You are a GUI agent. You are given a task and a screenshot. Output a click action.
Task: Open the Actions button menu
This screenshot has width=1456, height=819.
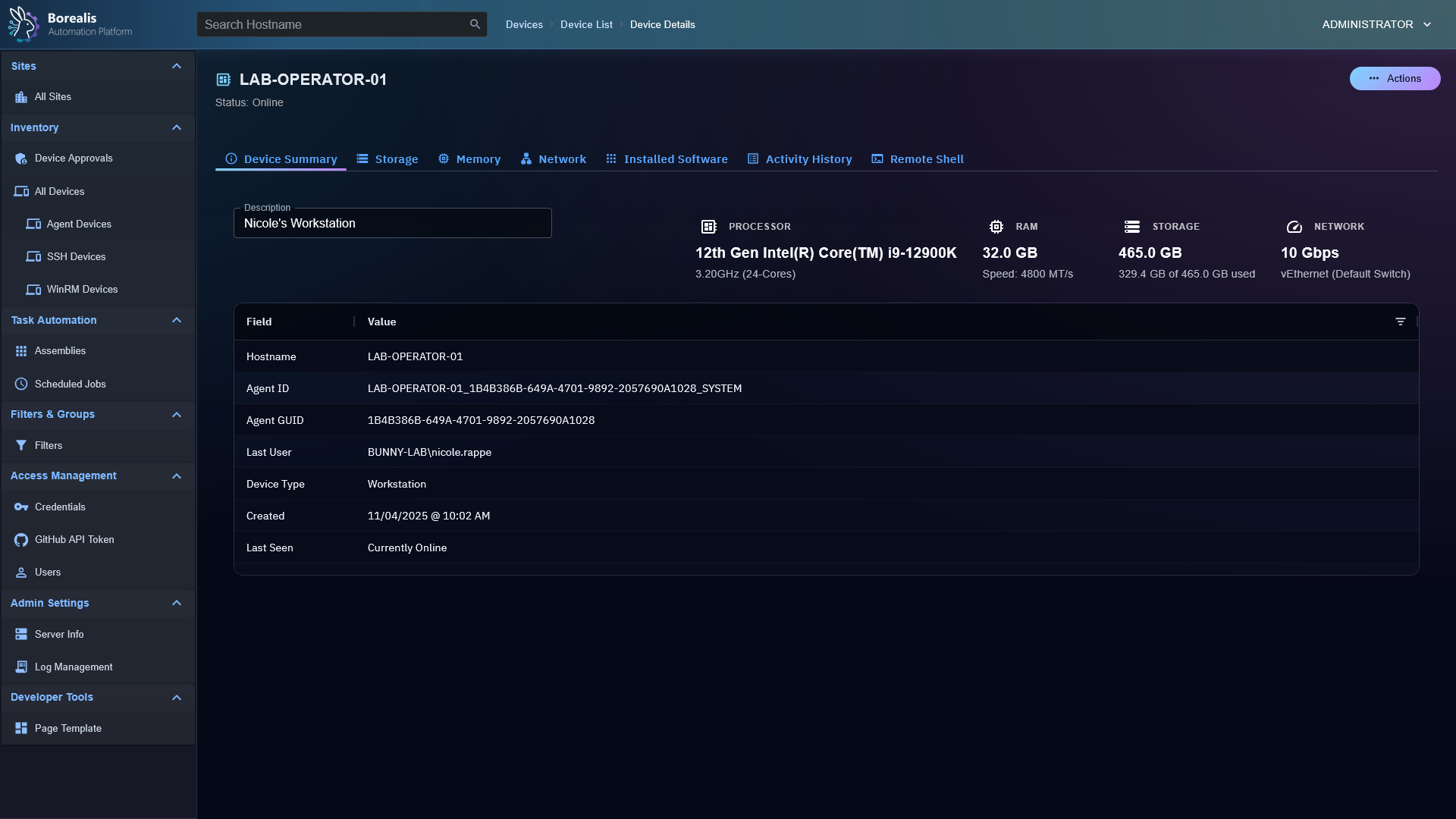[x=1395, y=79]
